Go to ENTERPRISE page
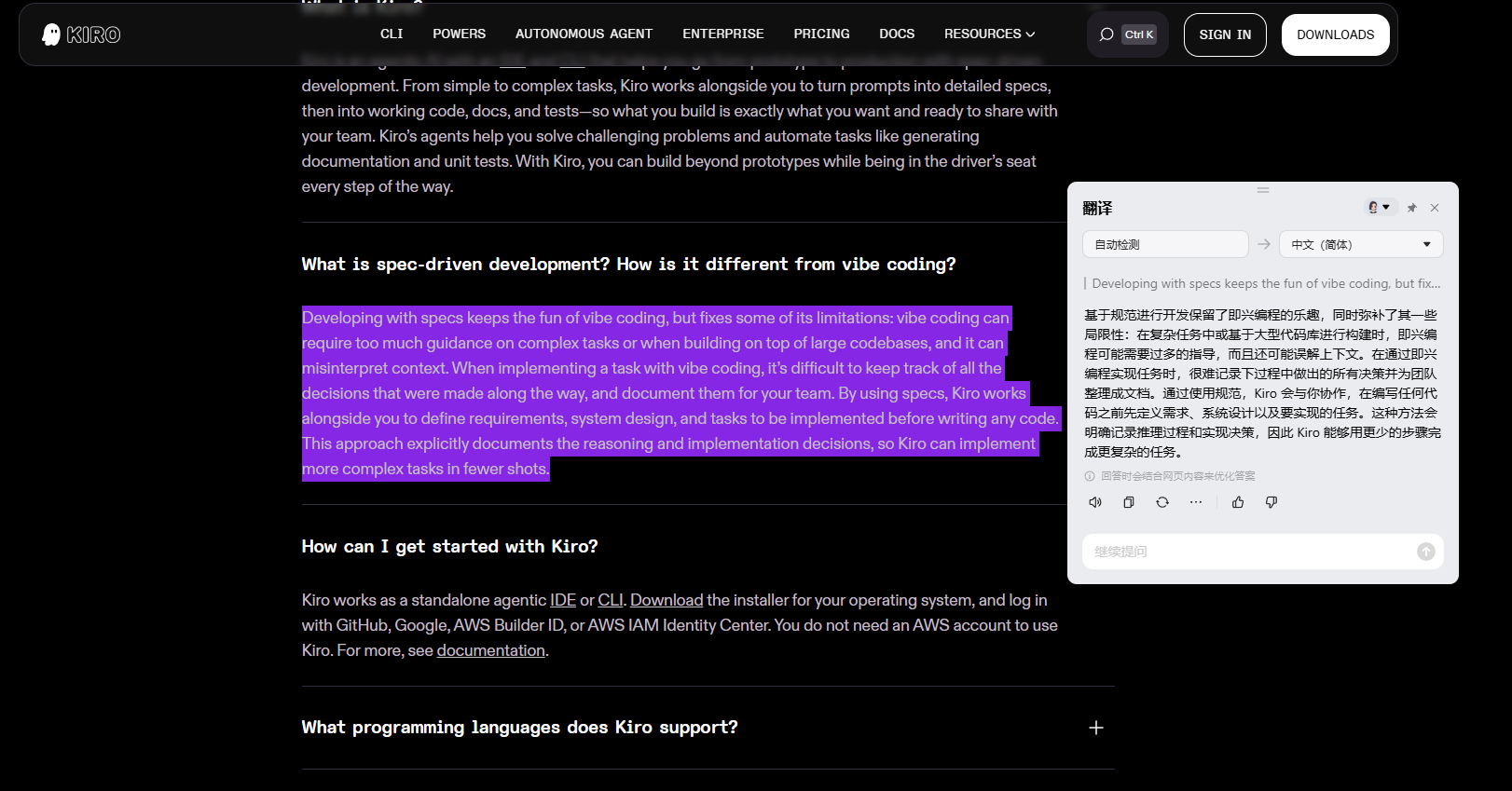Screen dimensions: 1512x791 (x=722, y=34)
